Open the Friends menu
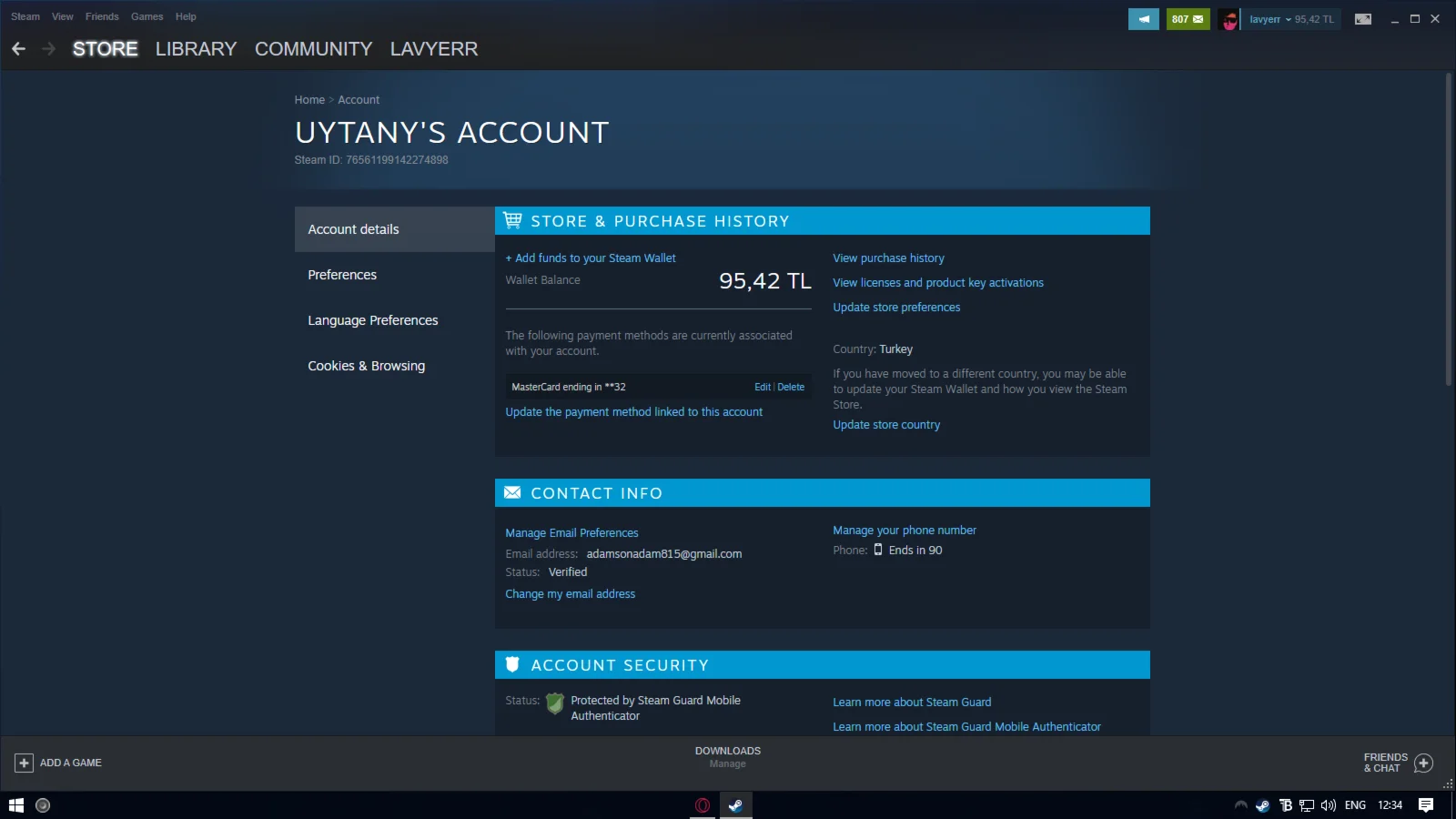The width and height of the screenshot is (1456, 819). point(102,16)
